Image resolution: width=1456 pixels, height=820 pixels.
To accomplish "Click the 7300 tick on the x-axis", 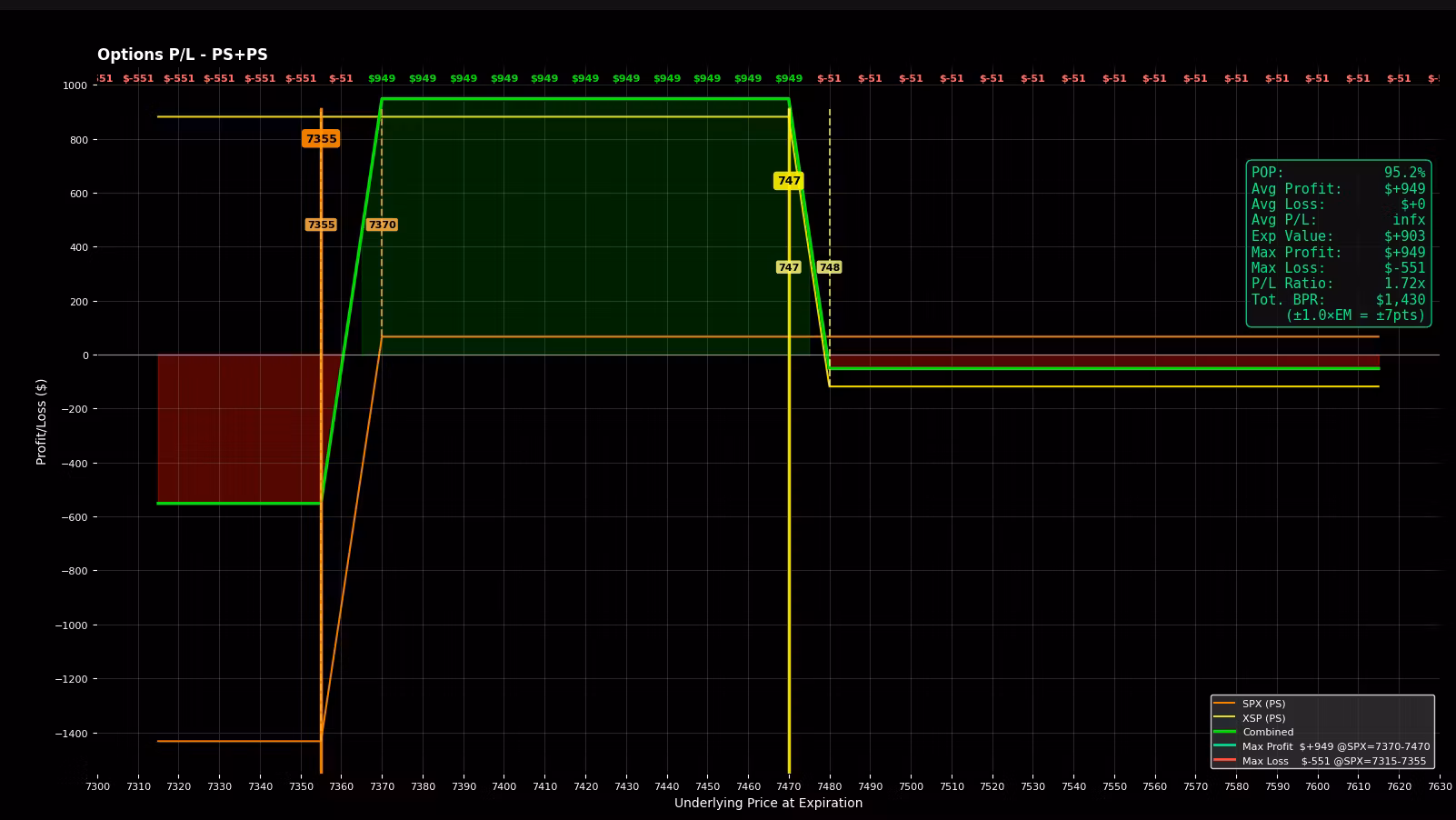I will (x=97, y=786).
